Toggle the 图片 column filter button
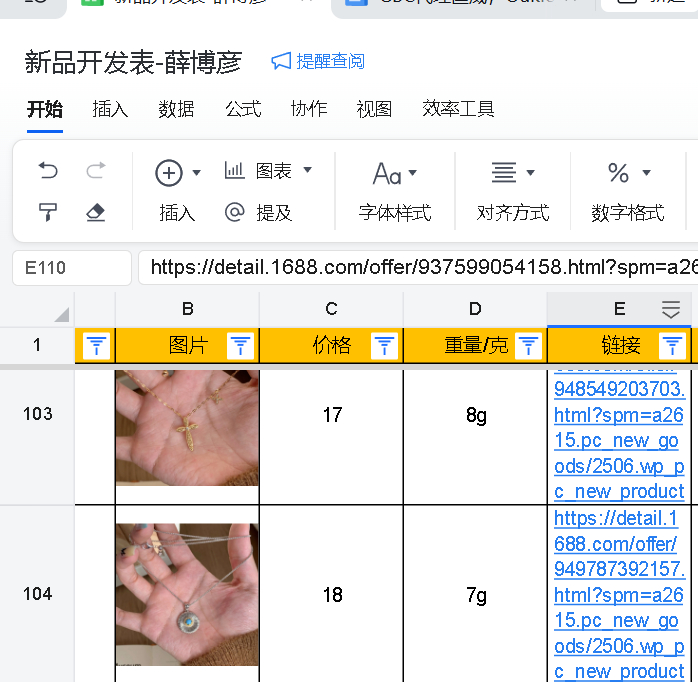This screenshot has width=698, height=682. (x=240, y=346)
